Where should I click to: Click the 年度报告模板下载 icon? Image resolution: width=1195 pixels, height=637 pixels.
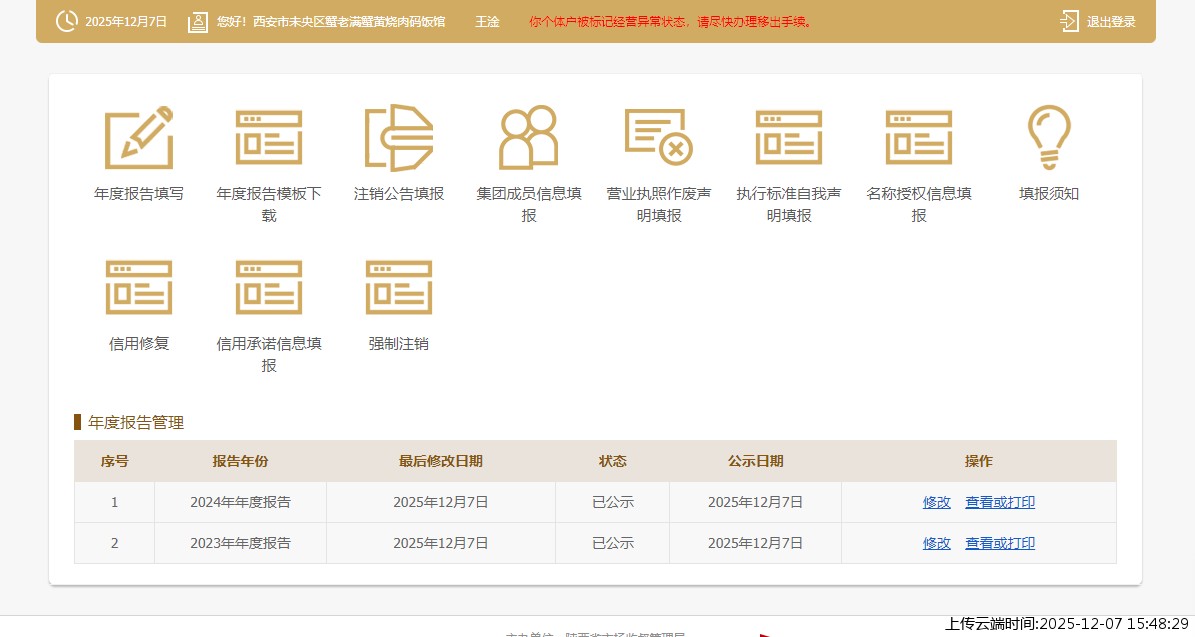pyautogui.click(x=269, y=137)
